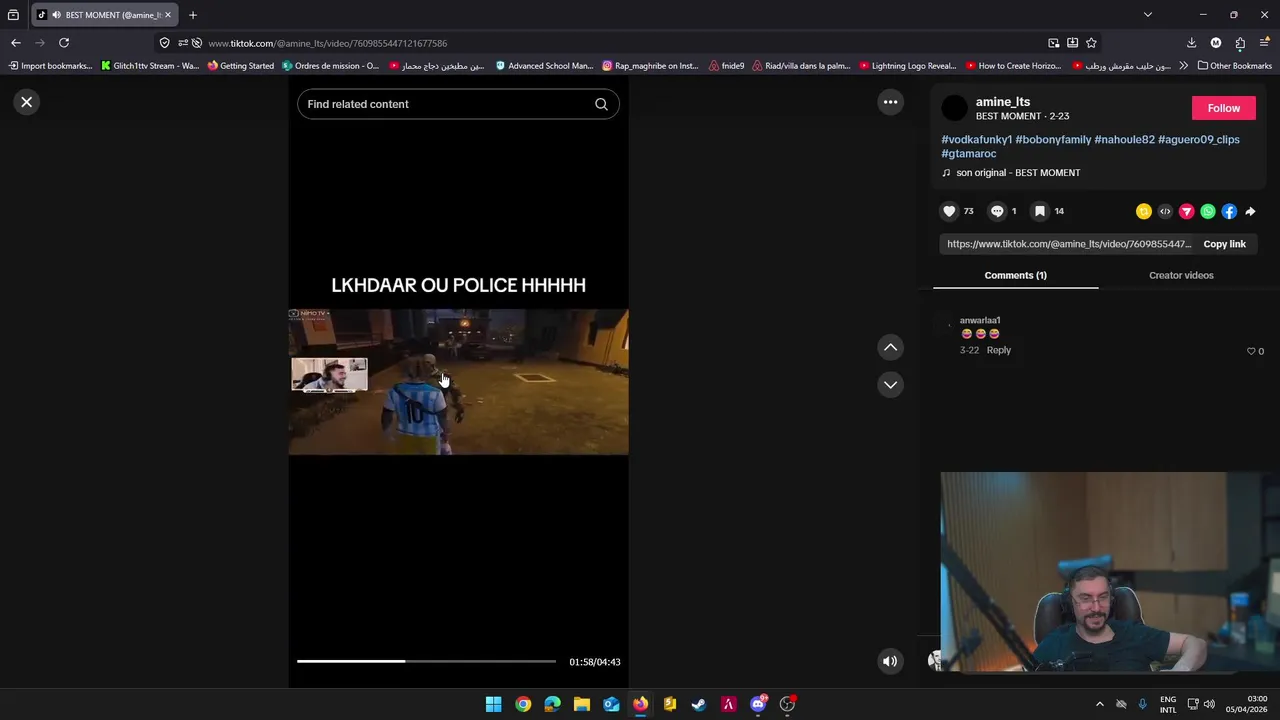The image size is (1280, 720).
Task: Open hashtag #bobonyfamily
Action: [1053, 140]
